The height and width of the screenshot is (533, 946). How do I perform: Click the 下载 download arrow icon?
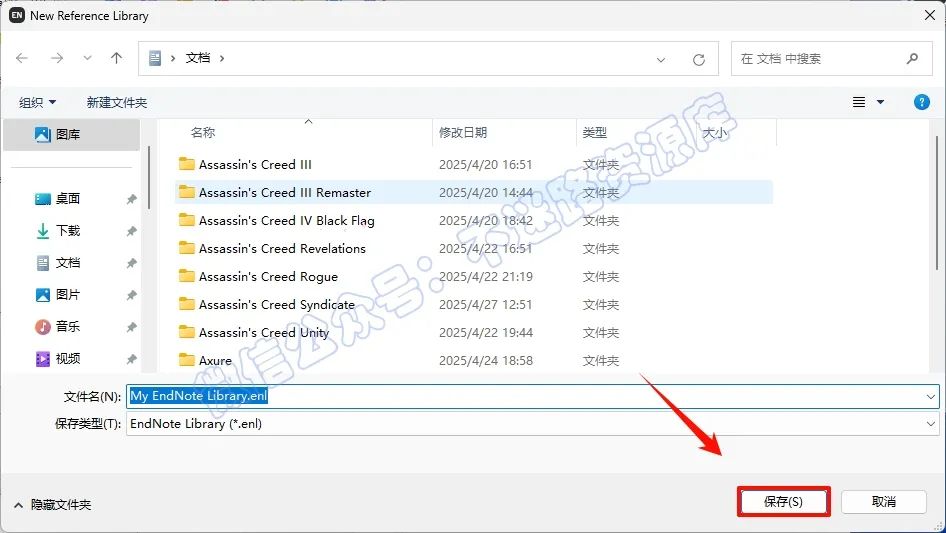[43, 231]
